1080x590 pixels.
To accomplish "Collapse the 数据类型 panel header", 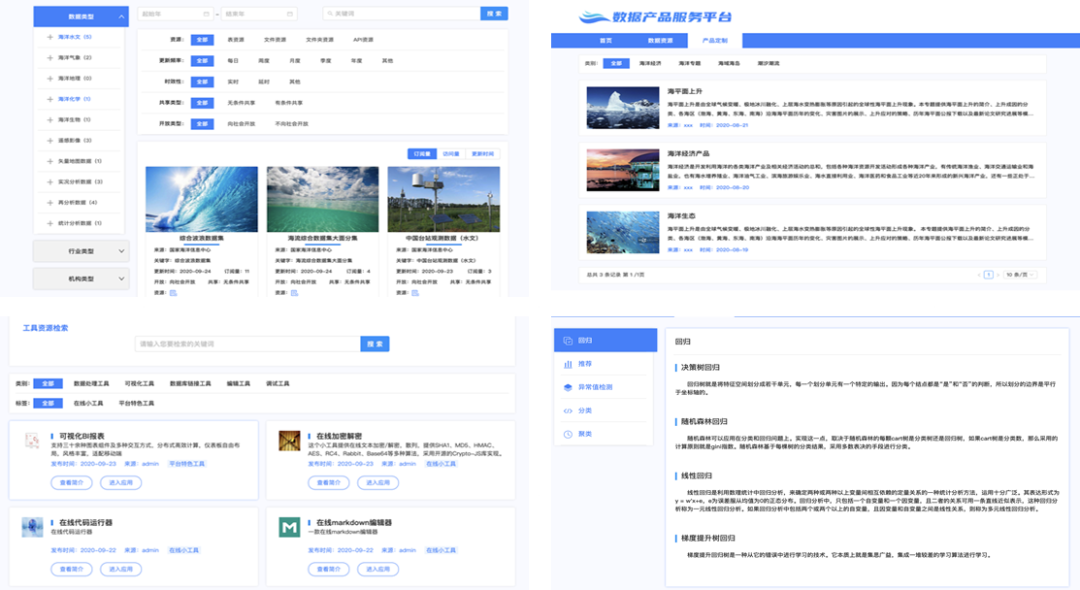I will coord(120,17).
